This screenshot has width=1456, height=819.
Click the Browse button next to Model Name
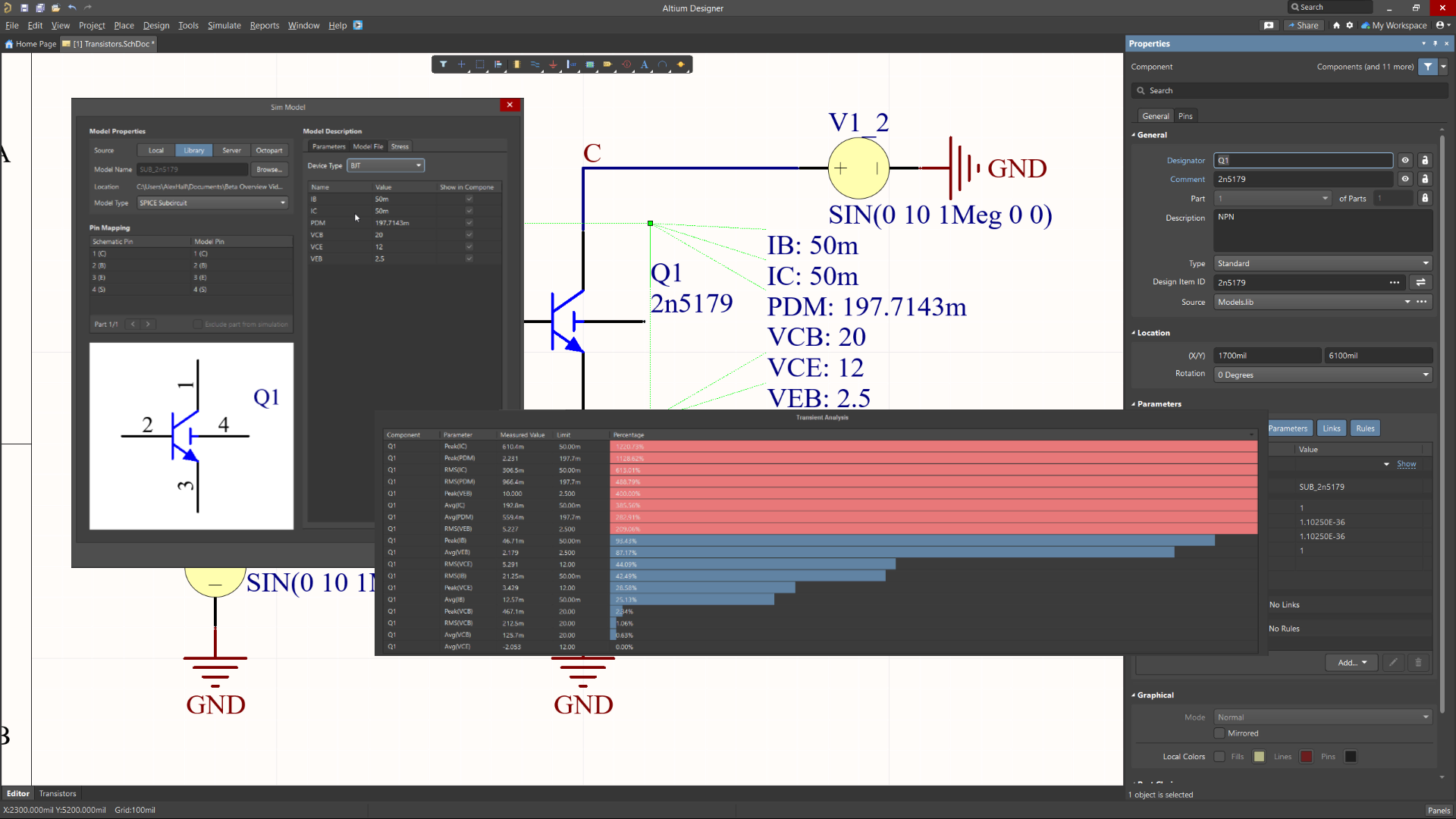click(269, 169)
